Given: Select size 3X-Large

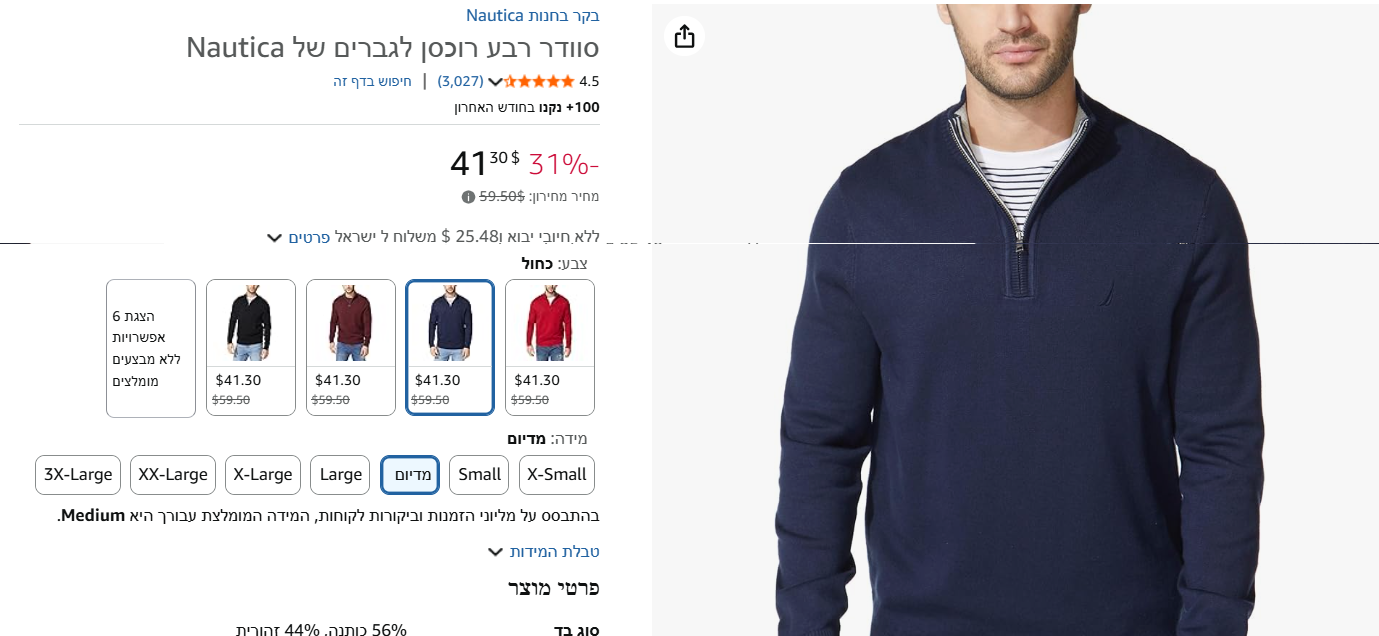Looking at the screenshot, I should coord(78,475).
